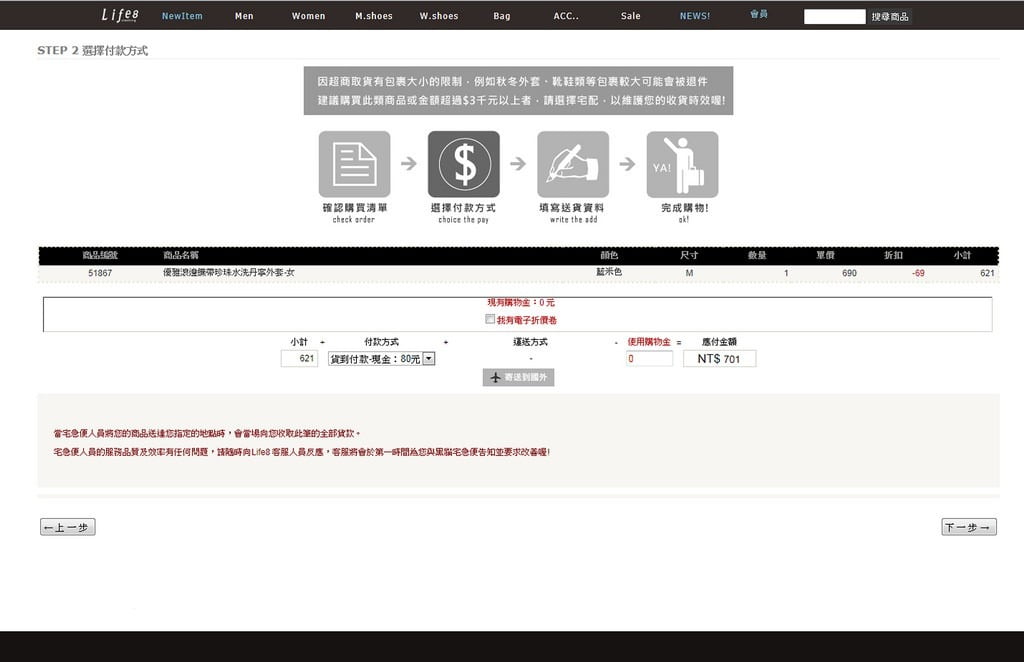
Task: Open the NewItem menu
Action: tap(182, 16)
